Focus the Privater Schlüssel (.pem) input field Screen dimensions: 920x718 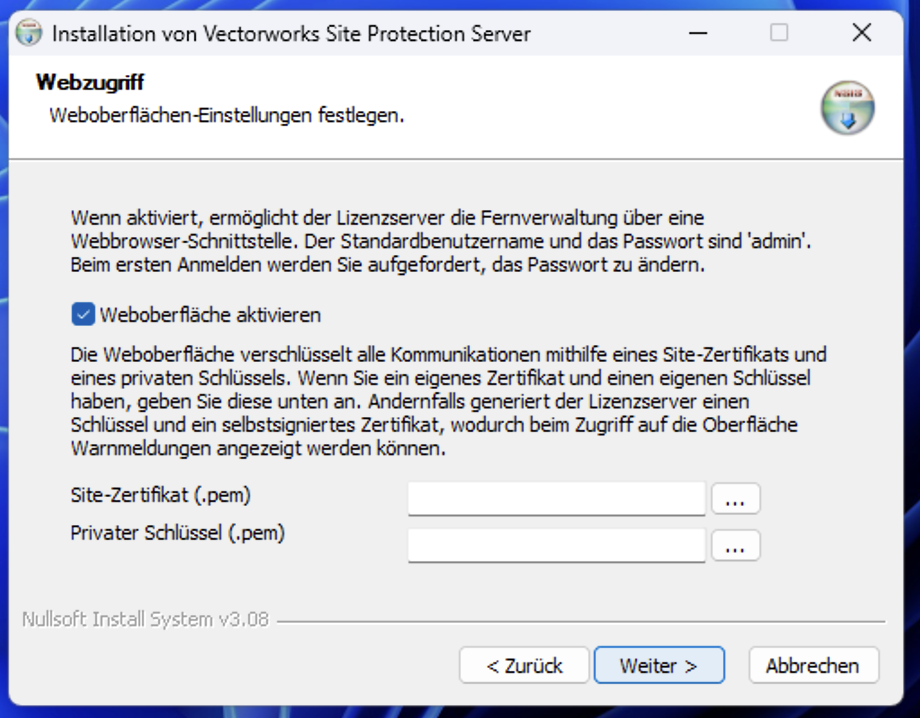[556, 545]
